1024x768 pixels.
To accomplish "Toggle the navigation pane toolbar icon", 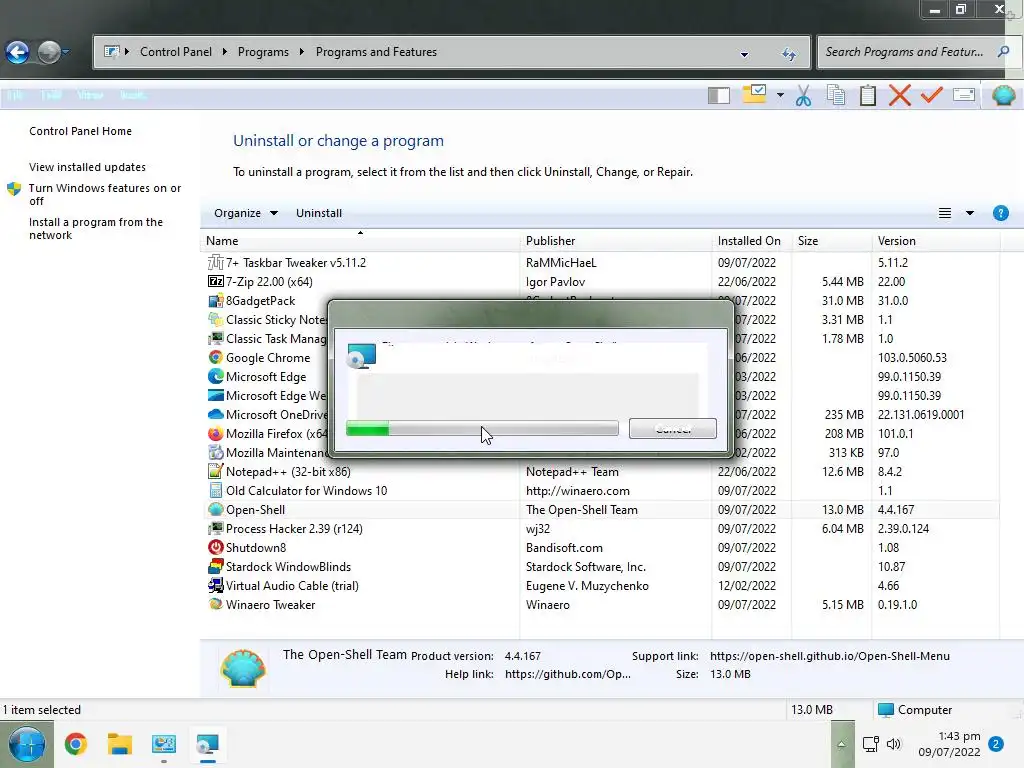I will pyautogui.click(x=718, y=95).
